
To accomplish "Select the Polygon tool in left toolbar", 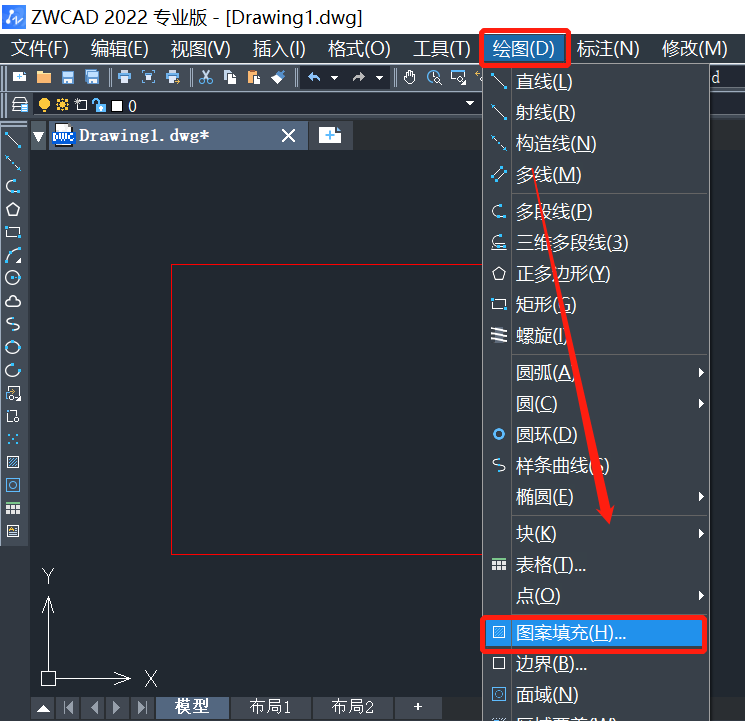I will 13,210.
